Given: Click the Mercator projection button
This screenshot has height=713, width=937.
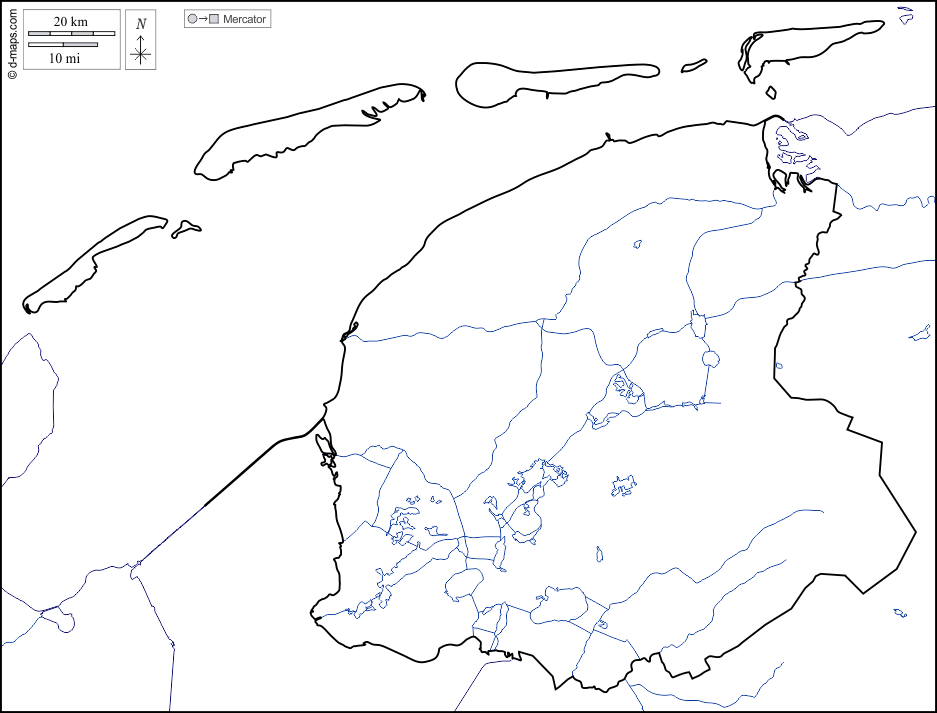Looking at the screenshot, I should (227, 19).
